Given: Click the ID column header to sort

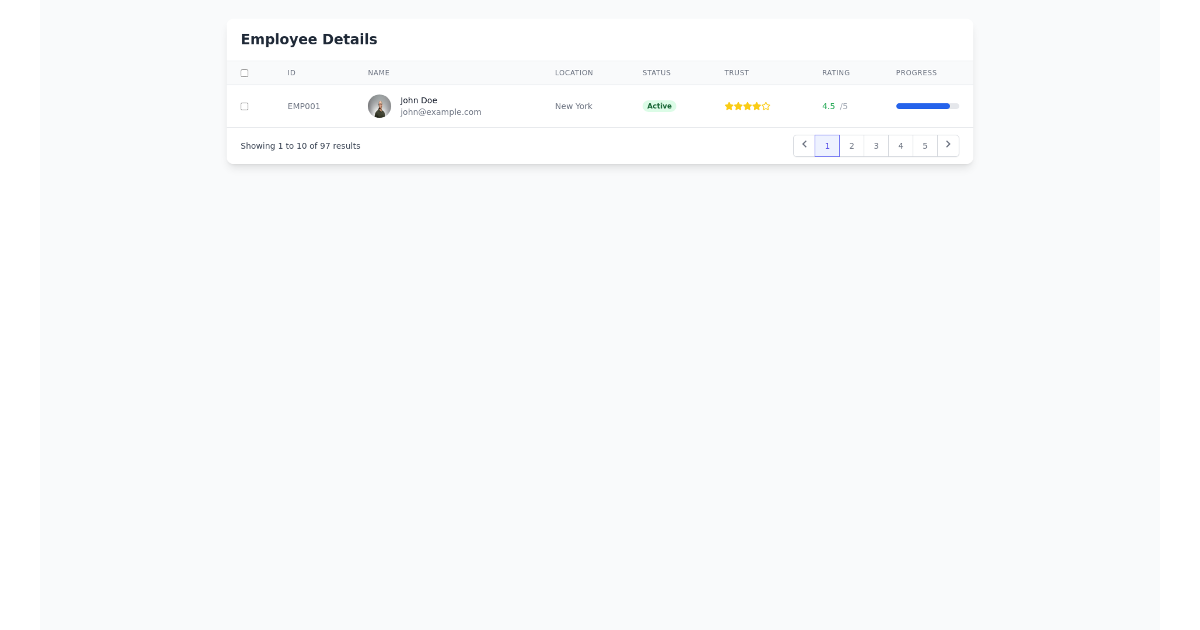Looking at the screenshot, I should point(291,72).
